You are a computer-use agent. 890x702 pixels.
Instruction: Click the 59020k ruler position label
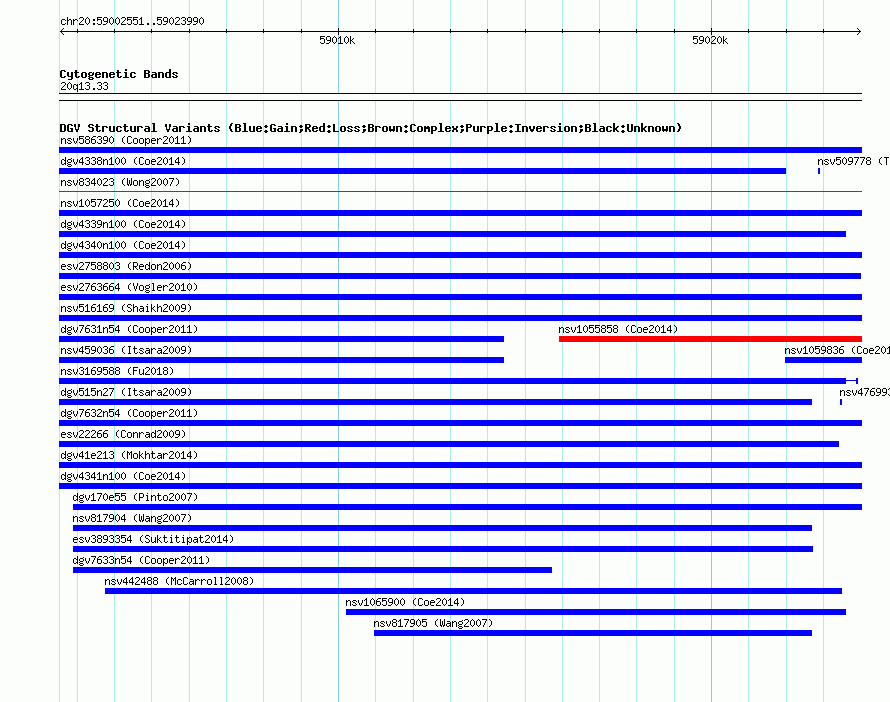[x=710, y=40]
